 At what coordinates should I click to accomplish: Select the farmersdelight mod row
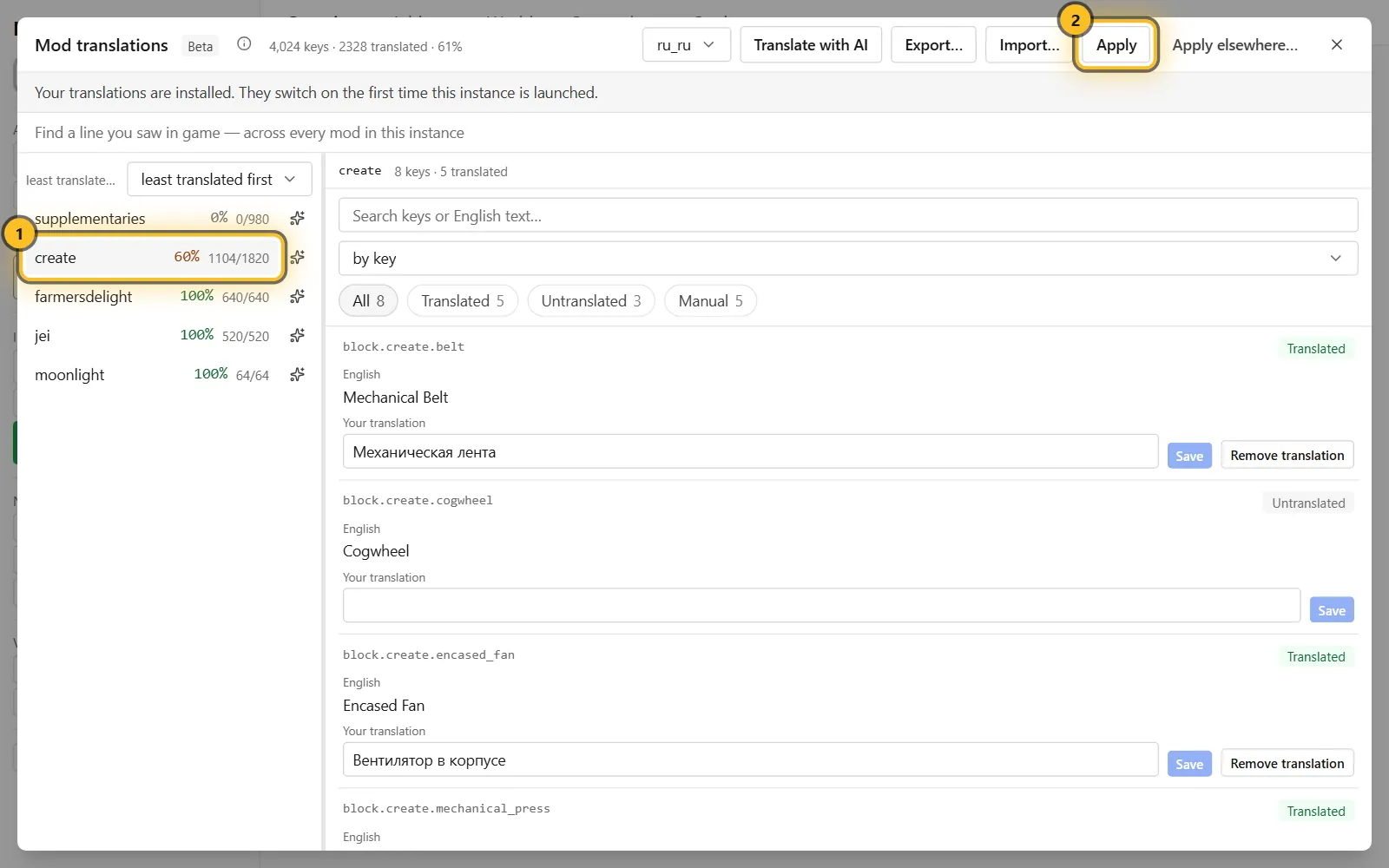pyautogui.click(x=153, y=296)
